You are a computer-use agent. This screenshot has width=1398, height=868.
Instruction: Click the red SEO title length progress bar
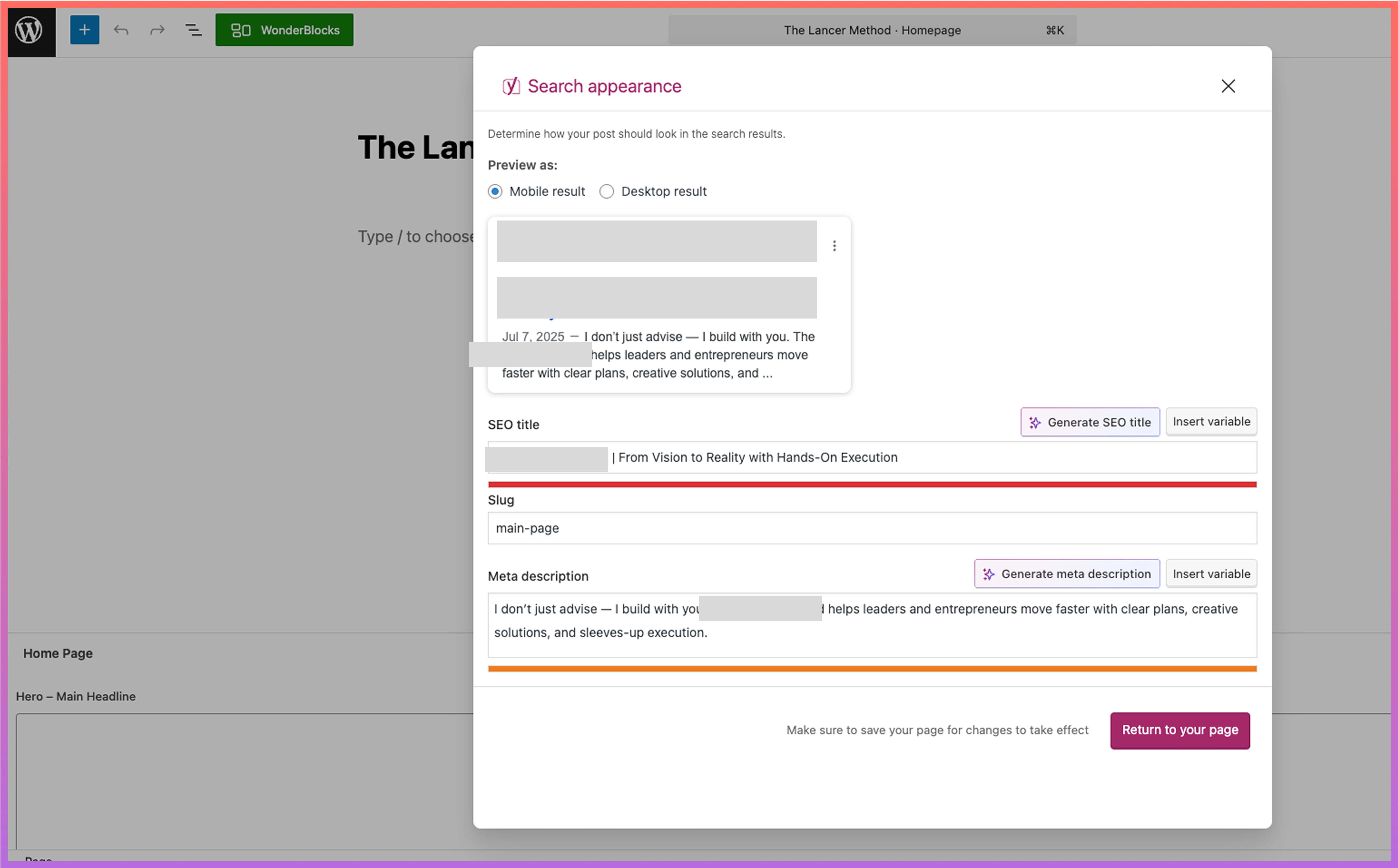[x=872, y=484]
